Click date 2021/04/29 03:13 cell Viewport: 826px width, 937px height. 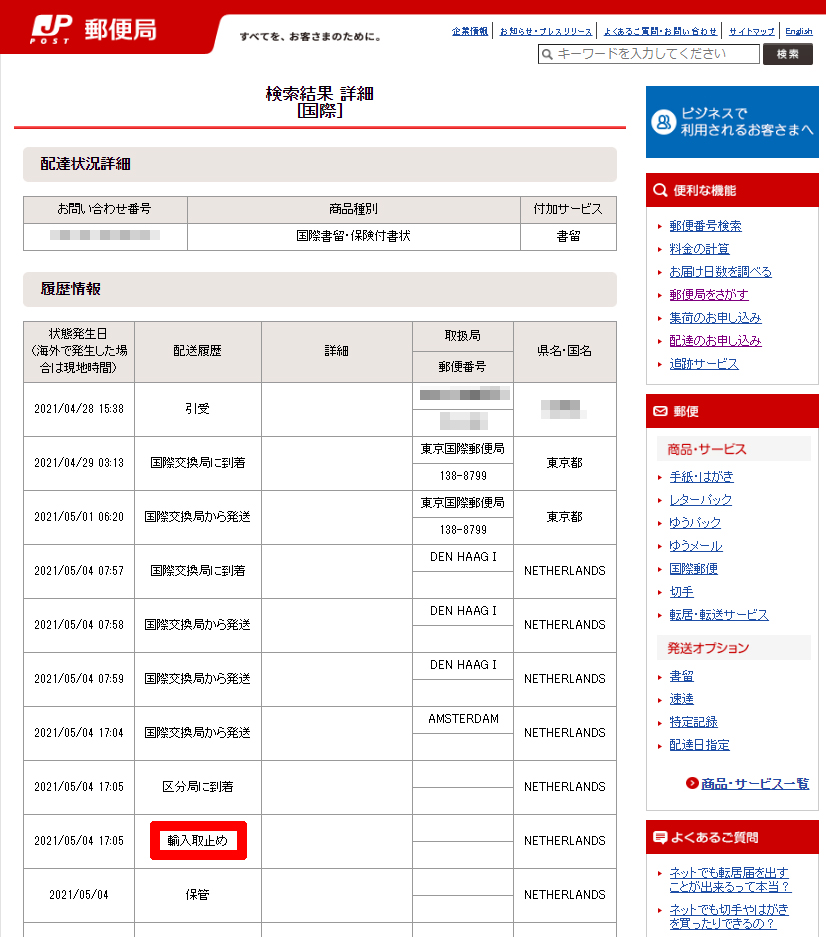click(79, 463)
